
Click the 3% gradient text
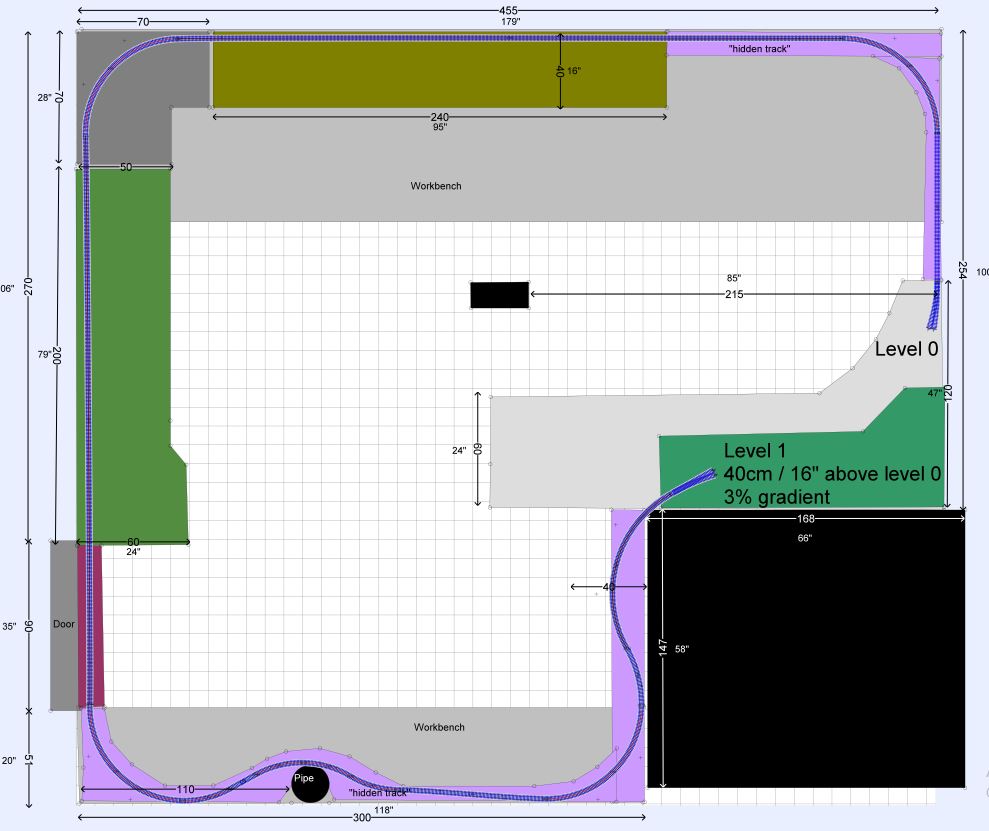click(777, 496)
